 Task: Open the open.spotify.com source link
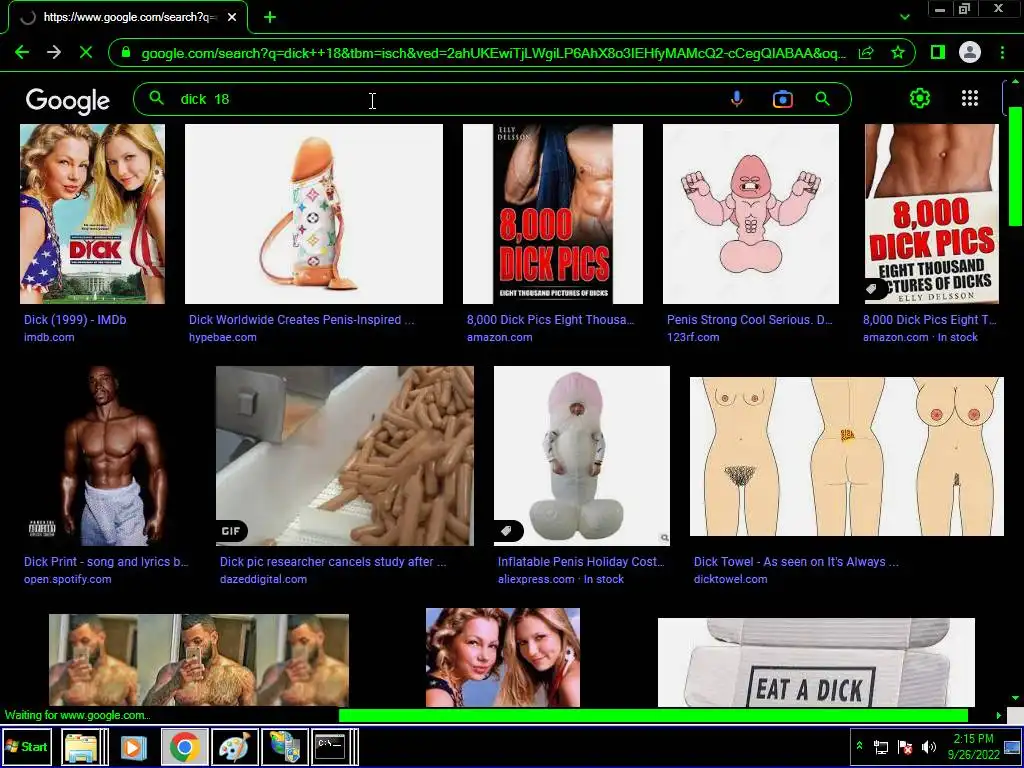(67, 579)
